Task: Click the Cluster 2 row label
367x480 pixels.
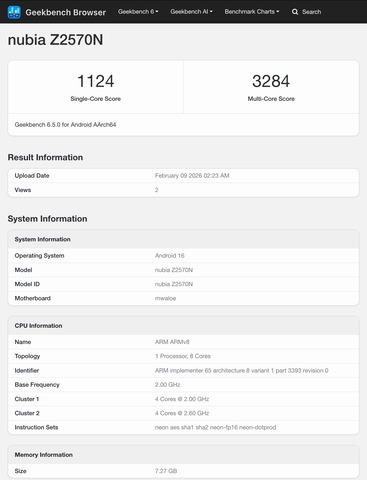Action: [27, 413]
